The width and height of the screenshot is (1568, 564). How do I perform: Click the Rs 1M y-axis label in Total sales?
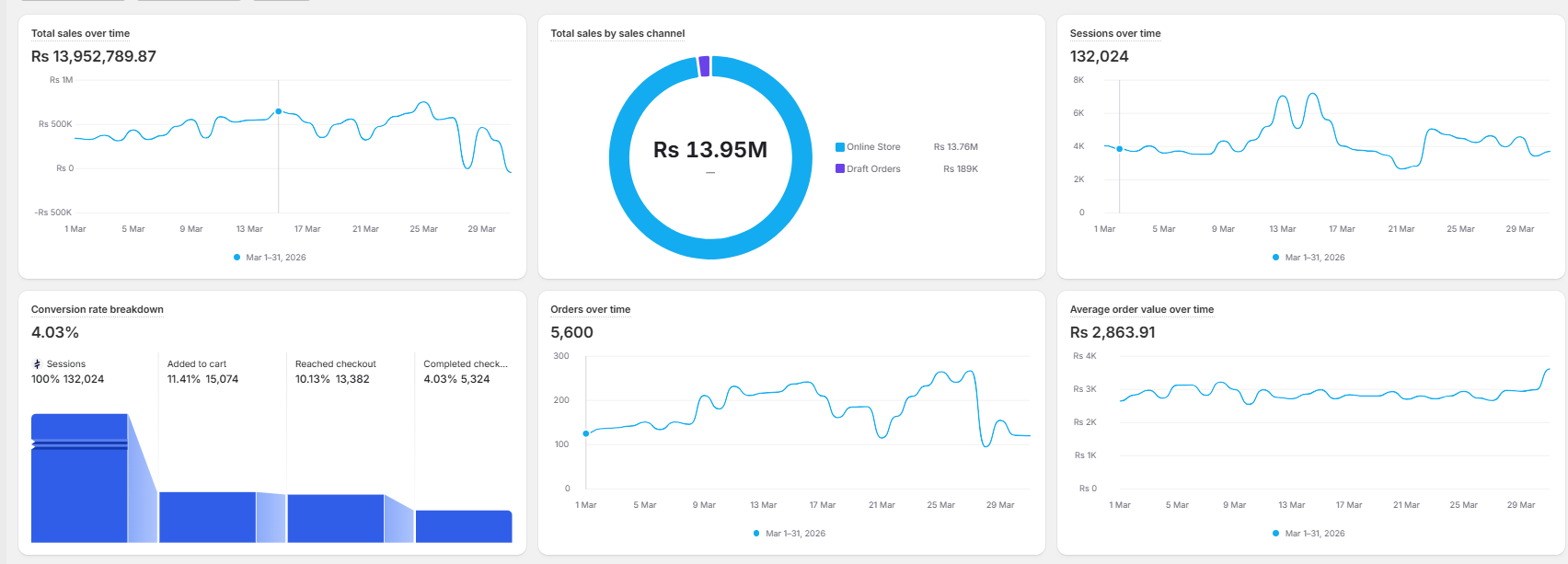[61, 80]
